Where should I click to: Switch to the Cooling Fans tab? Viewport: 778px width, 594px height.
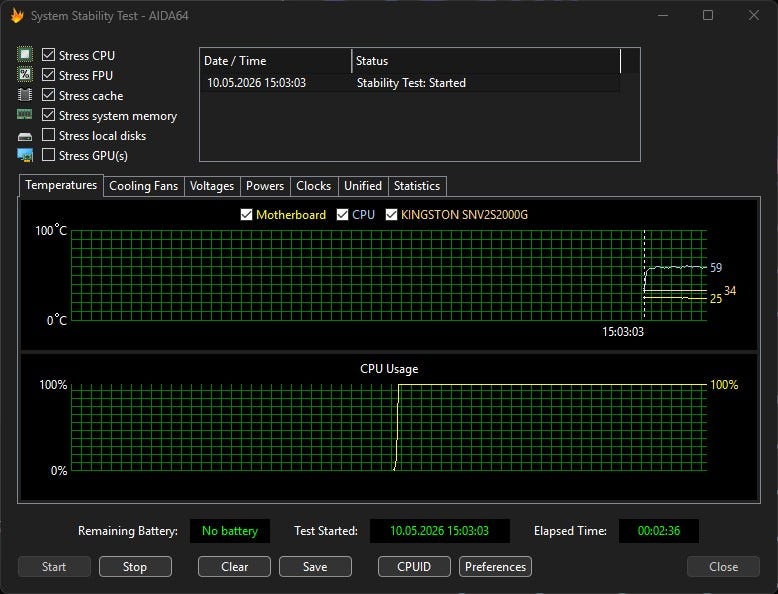(x=143, y=186)
